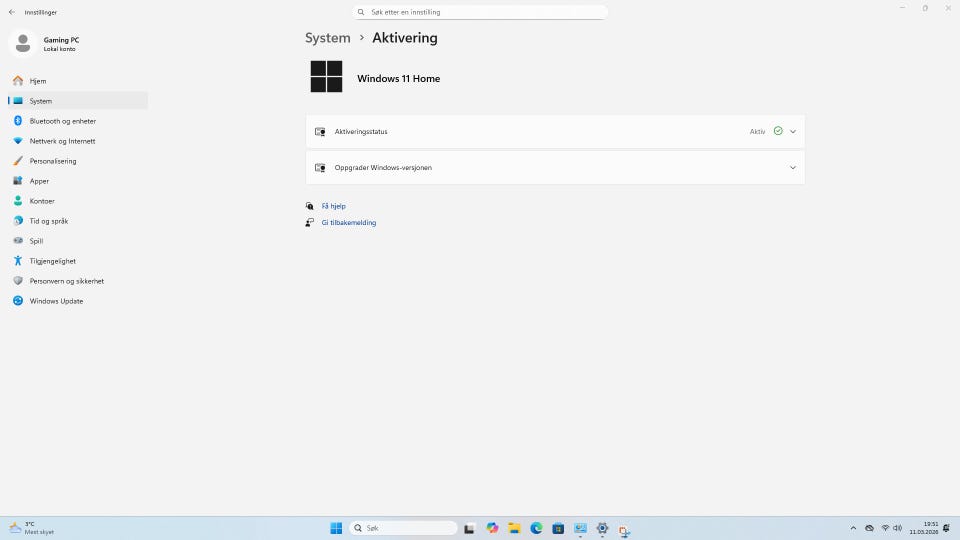Image resolution: width=960 pixels, height=540 pixels.
Task: Open the volume speaker tray icon
Action: tap(898, 528)
